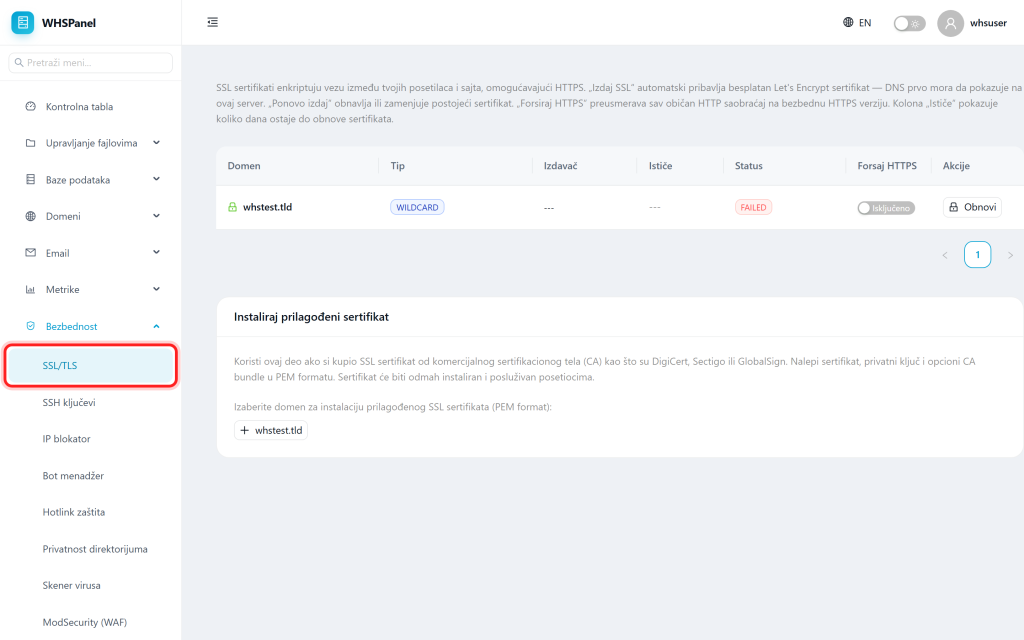Open the whsuser avatar icon
Viewport: 1024px width, 640px height.
tap(950, 23)
